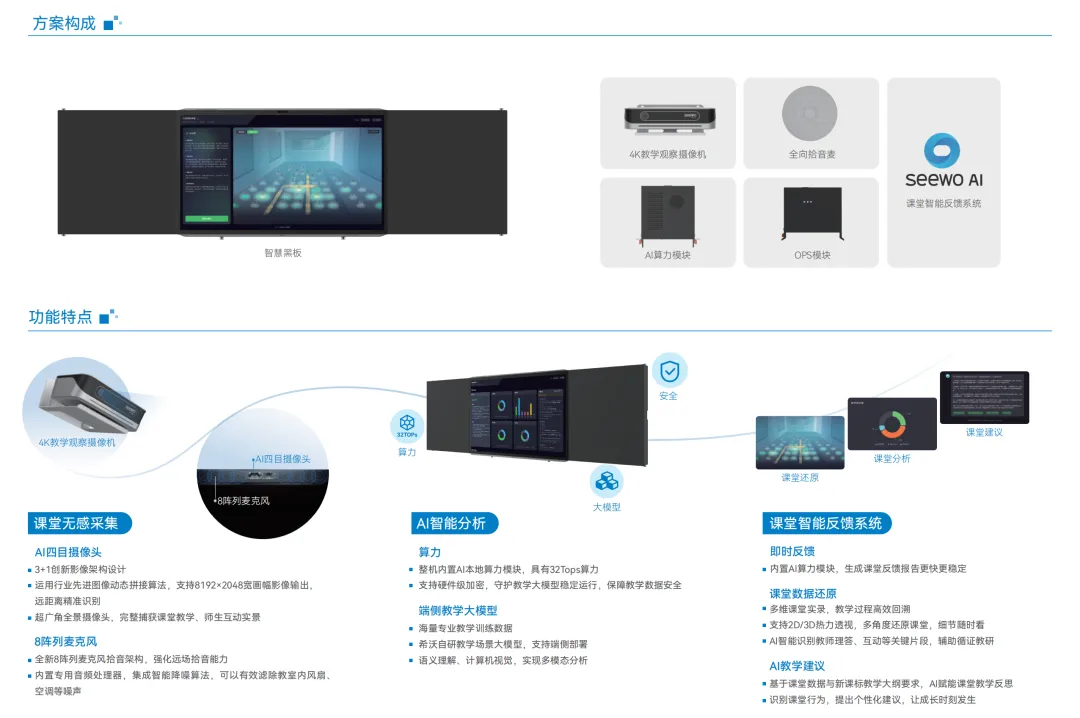
Task: Click the 端侧教学大模型 subheading
Action: 457,611
